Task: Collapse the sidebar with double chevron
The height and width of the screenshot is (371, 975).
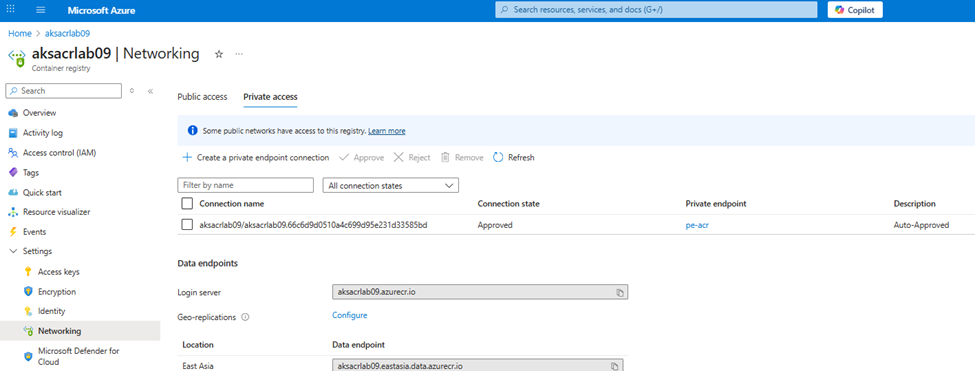Action: 150,91
